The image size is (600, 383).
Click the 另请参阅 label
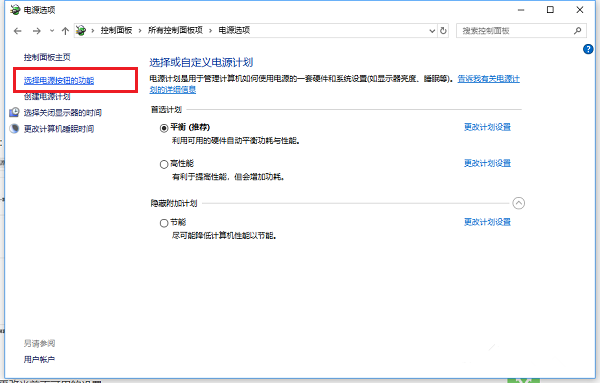coord(39,344)
